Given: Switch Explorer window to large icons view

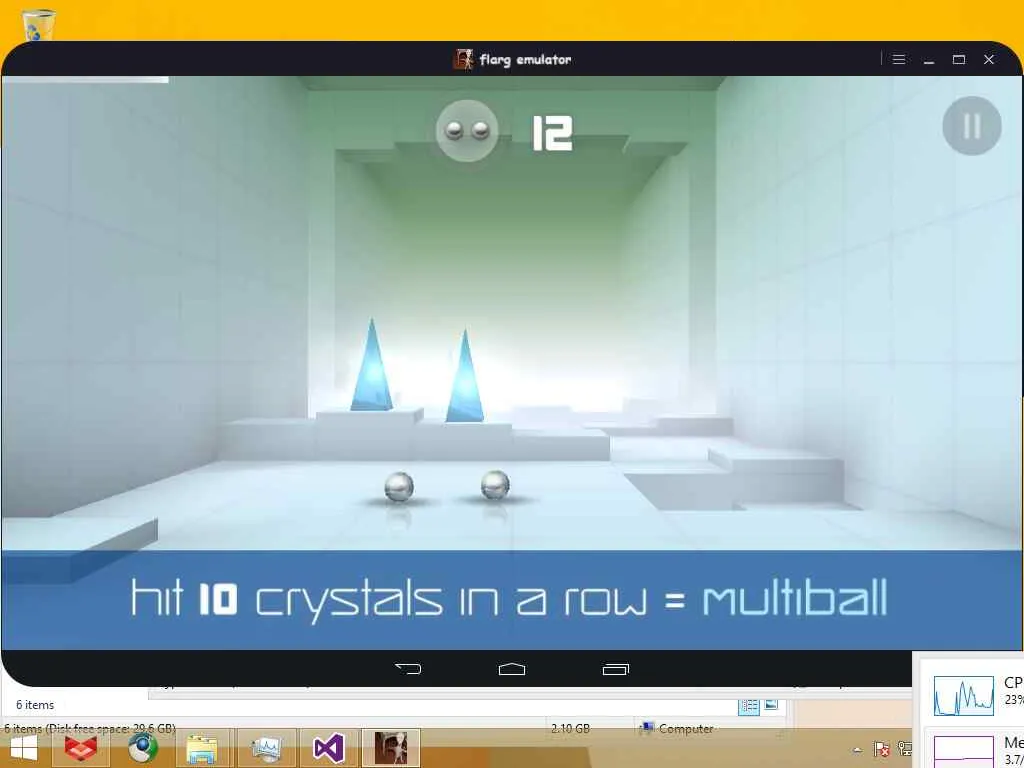Looking at the screenshot, I should pos(771,705).
